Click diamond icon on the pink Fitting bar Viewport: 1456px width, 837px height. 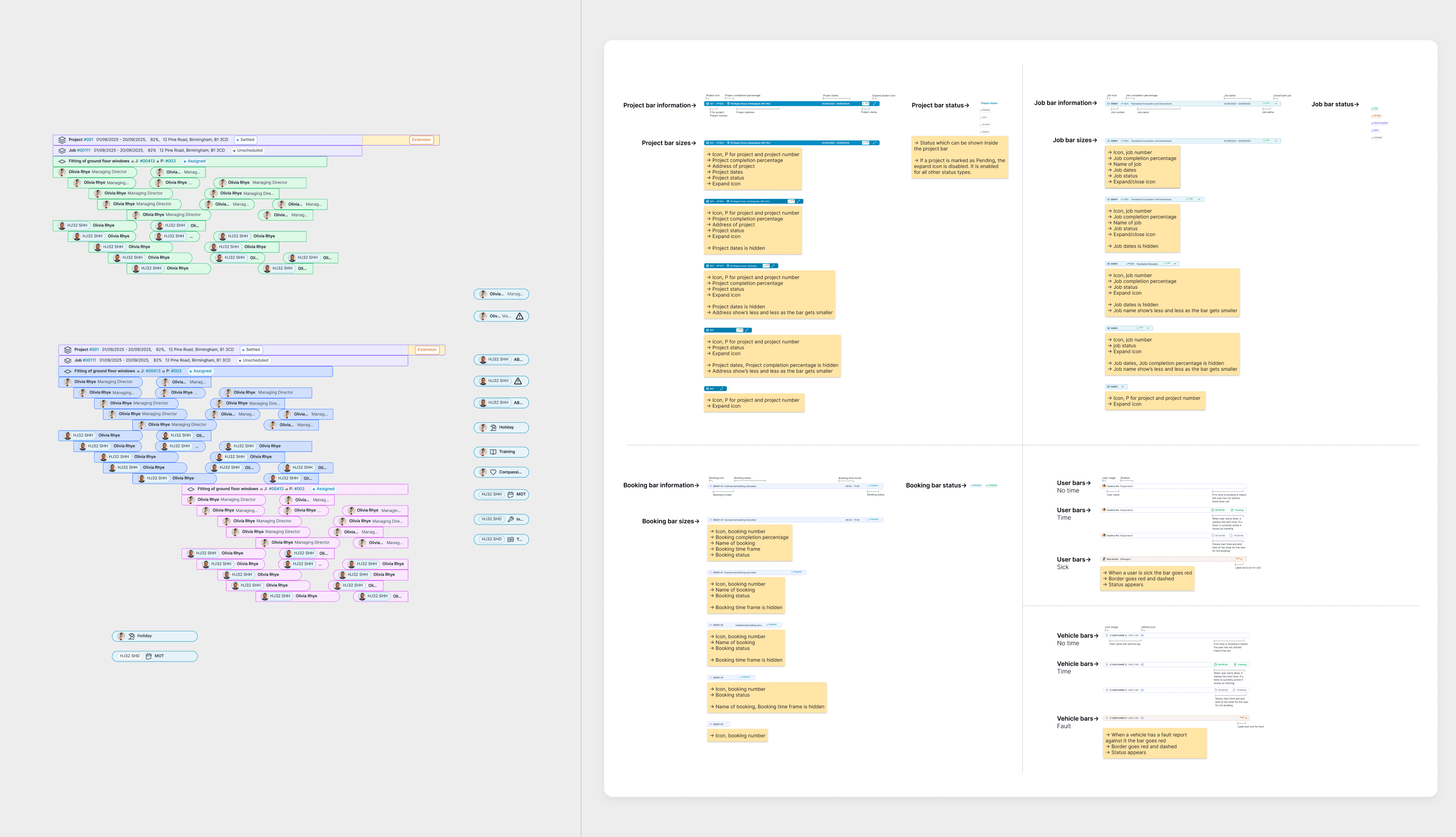tap(191, 489)
